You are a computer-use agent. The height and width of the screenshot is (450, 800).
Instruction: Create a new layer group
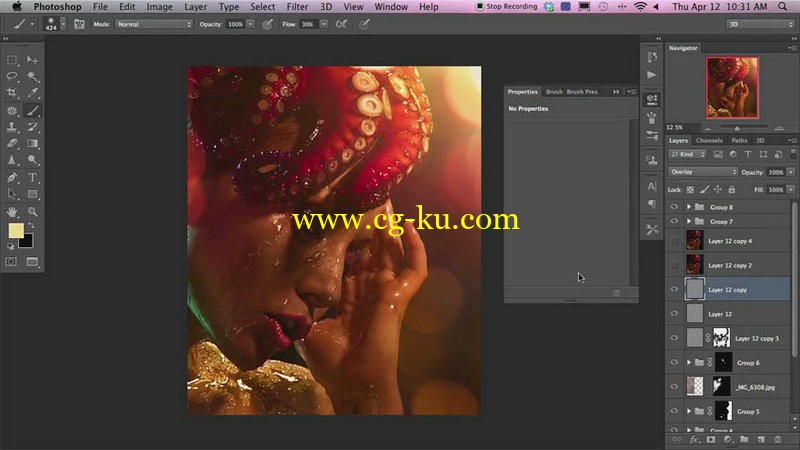pyautogui.click(x=744, y=439)
